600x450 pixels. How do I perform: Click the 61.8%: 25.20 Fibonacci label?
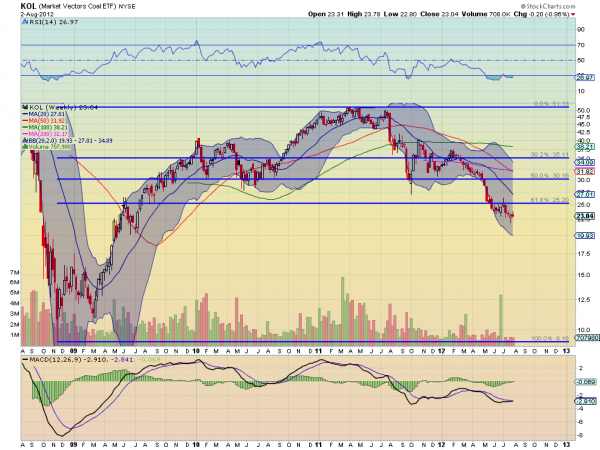(x=550, y=200)
